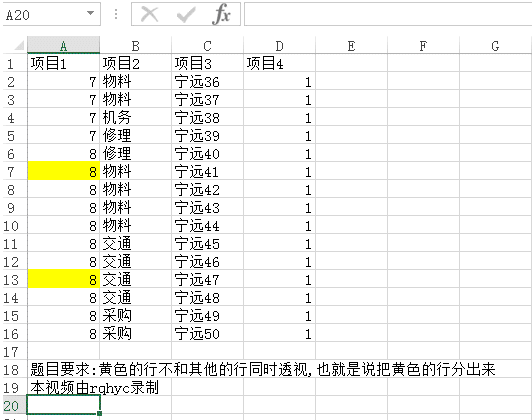Click inside the formula bar input
The width and height of the screenshot is (532, 420).
(x=388, y=14)
